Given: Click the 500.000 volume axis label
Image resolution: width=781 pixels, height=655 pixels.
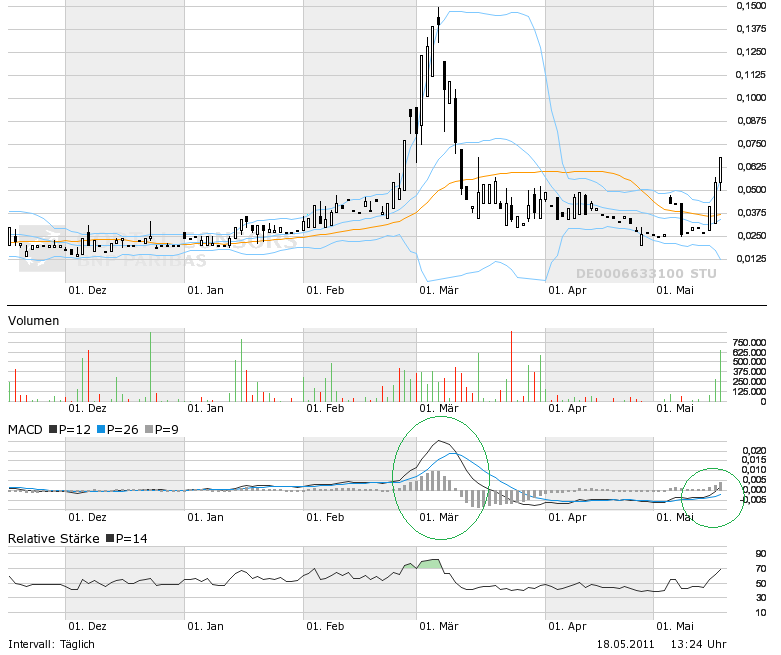Looking at the screenshot, I should tap(749, 362).
